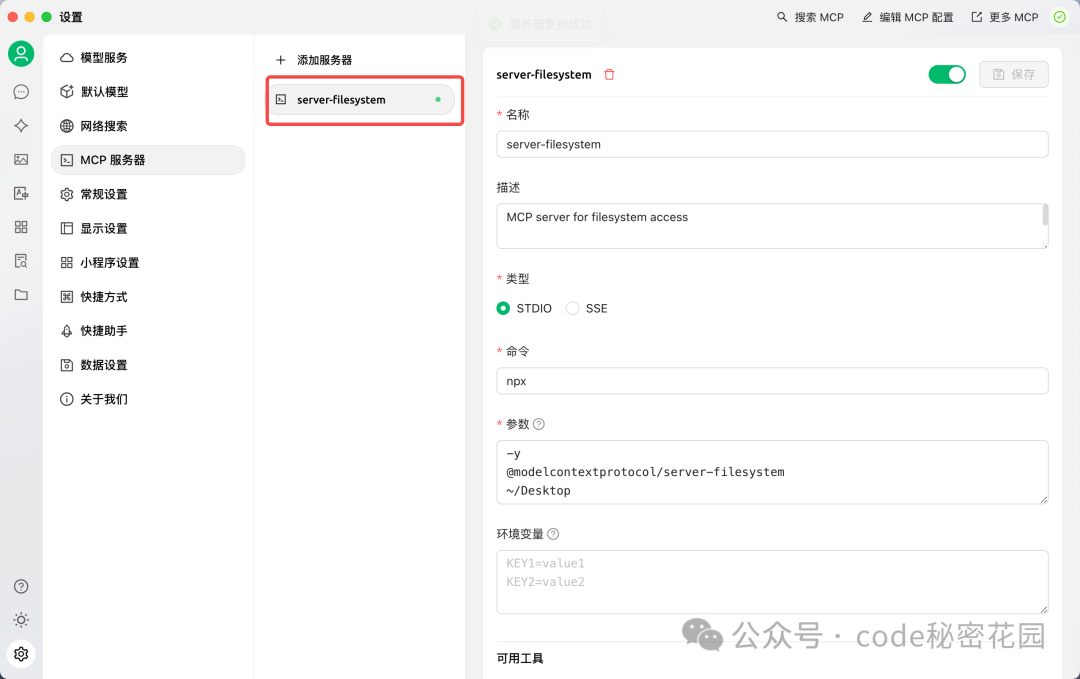Delete server-filesystem using the trash icon

pos(610,74)
